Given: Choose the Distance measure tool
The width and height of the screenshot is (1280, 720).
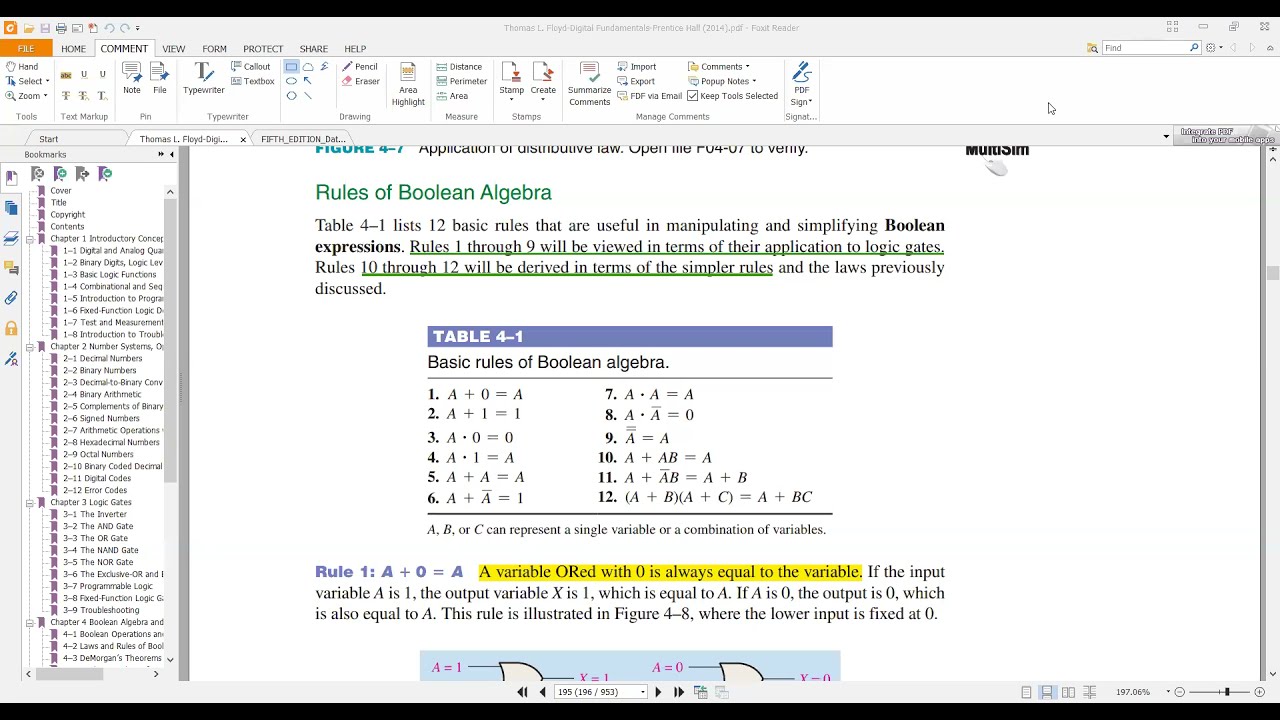Looking at the screenshot, I should coord(459,67).
